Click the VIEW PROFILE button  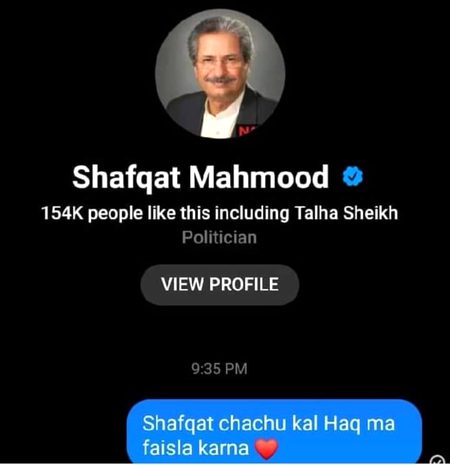tap(220, 284)
